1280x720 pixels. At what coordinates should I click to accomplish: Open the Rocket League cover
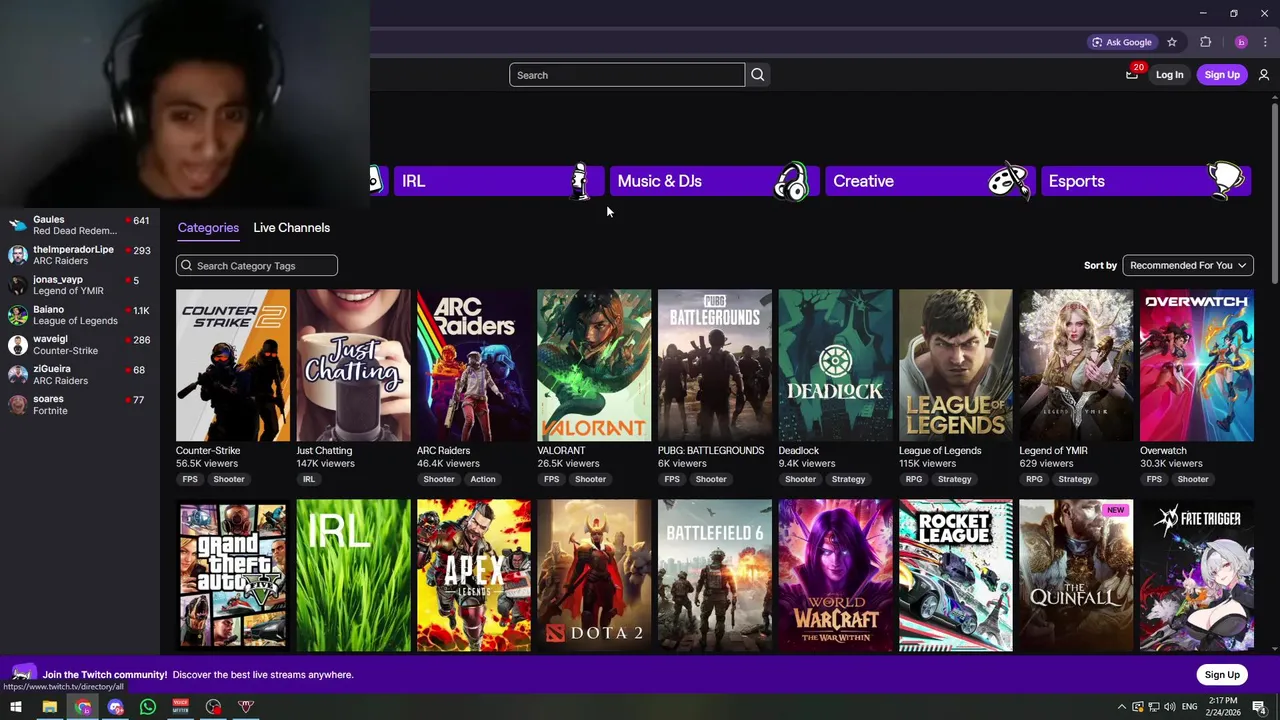pos(956,576)
